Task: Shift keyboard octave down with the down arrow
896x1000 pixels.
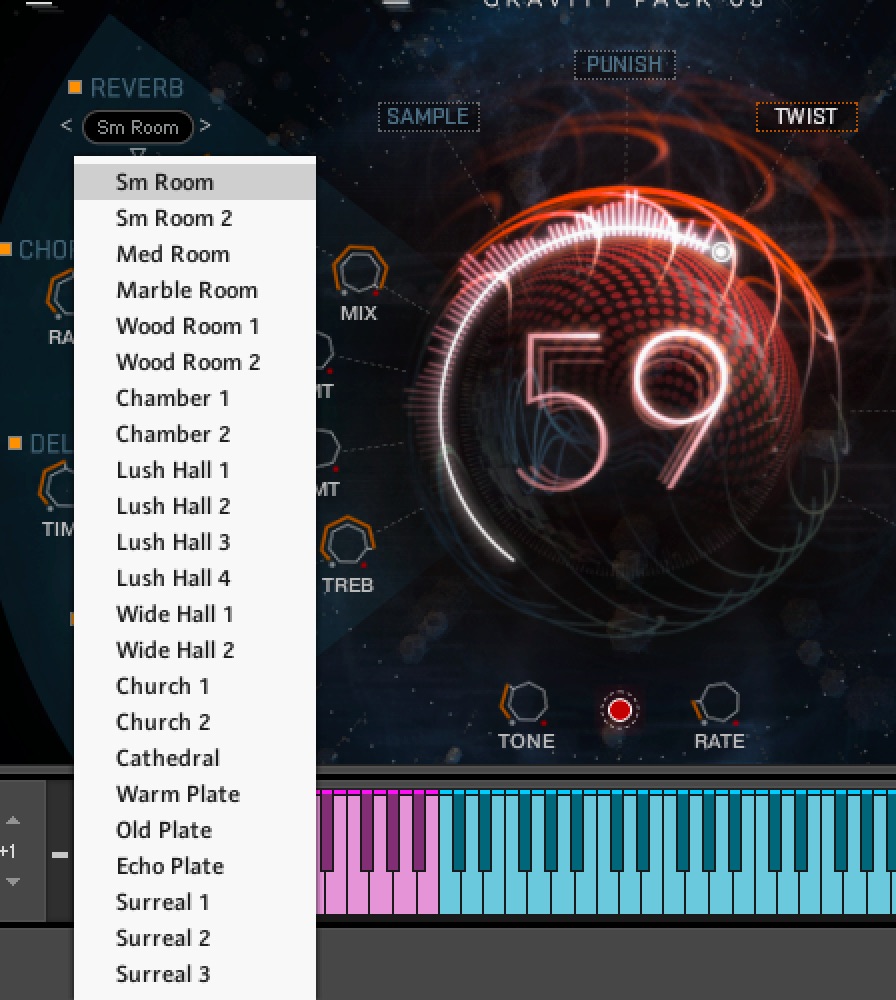Action: click(12, 881)
